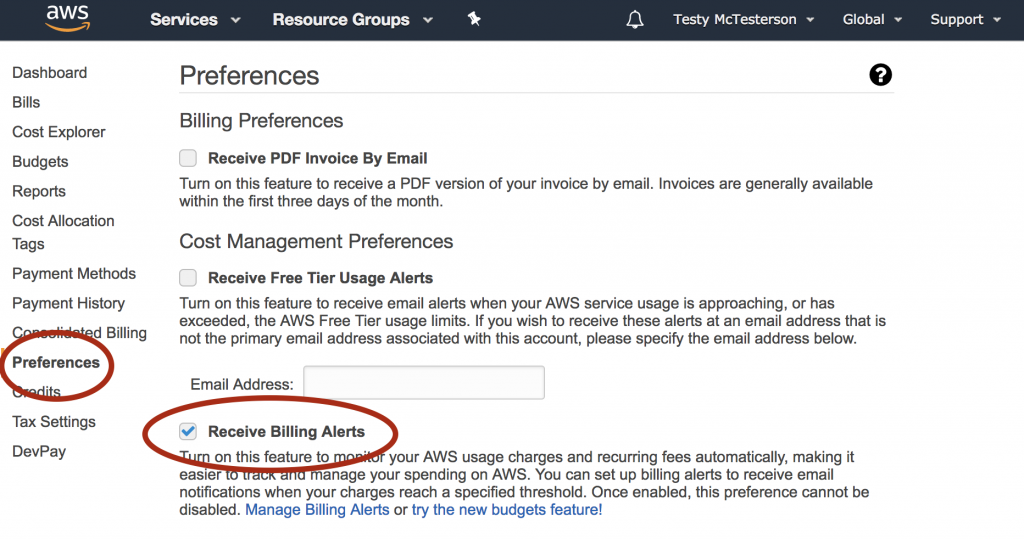The width and height of the screenshot is (1024, 539).
Task: Check Receive Free Tier Usage Alerts
Action: point(188,278)
